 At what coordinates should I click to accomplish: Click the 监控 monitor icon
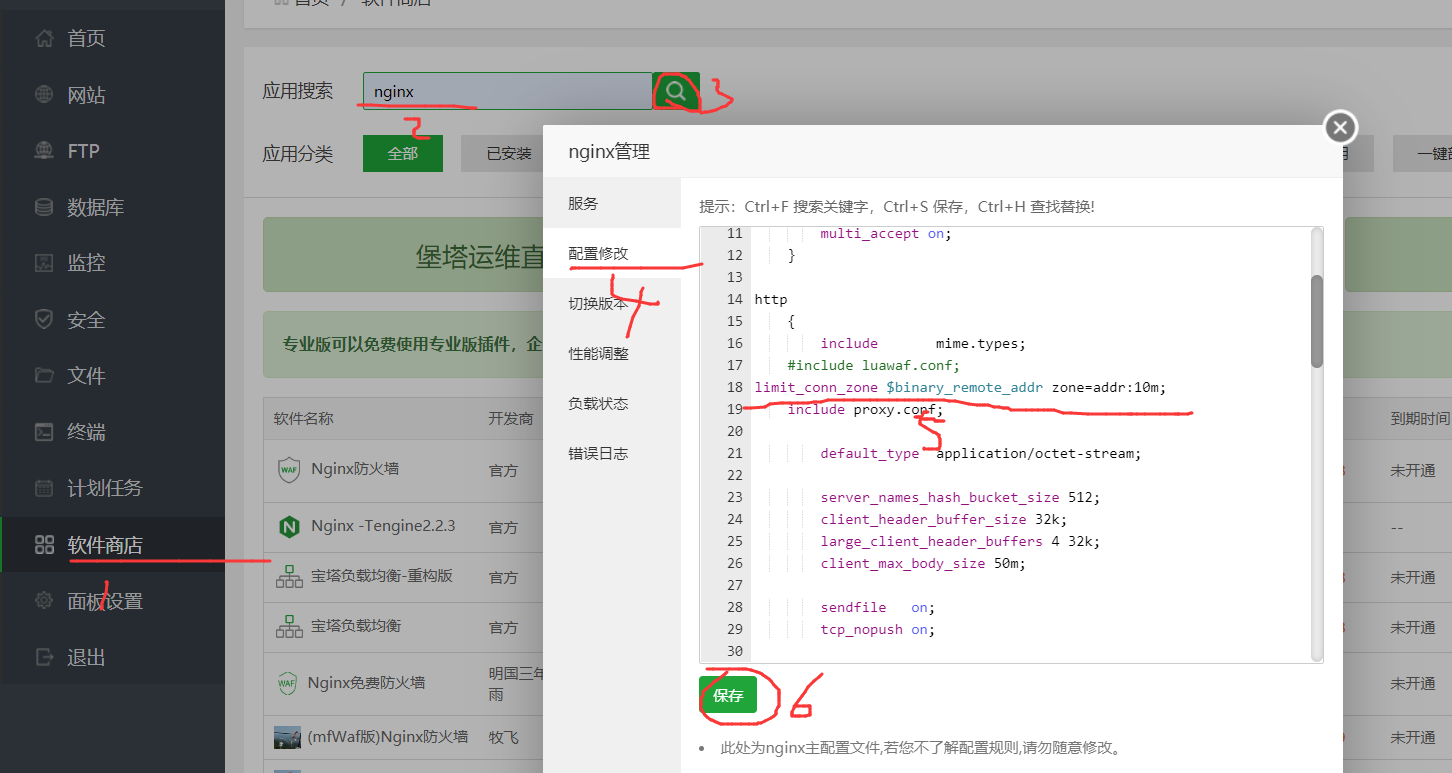tap(43, 263)
